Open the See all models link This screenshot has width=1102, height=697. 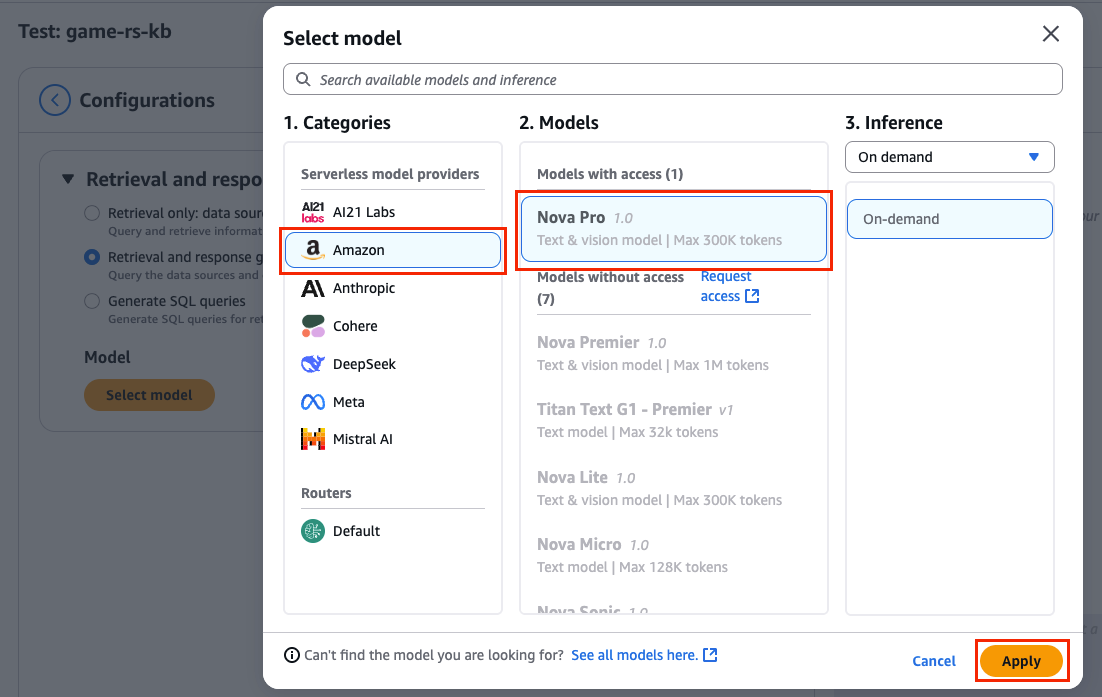click(x=637, y=655)
